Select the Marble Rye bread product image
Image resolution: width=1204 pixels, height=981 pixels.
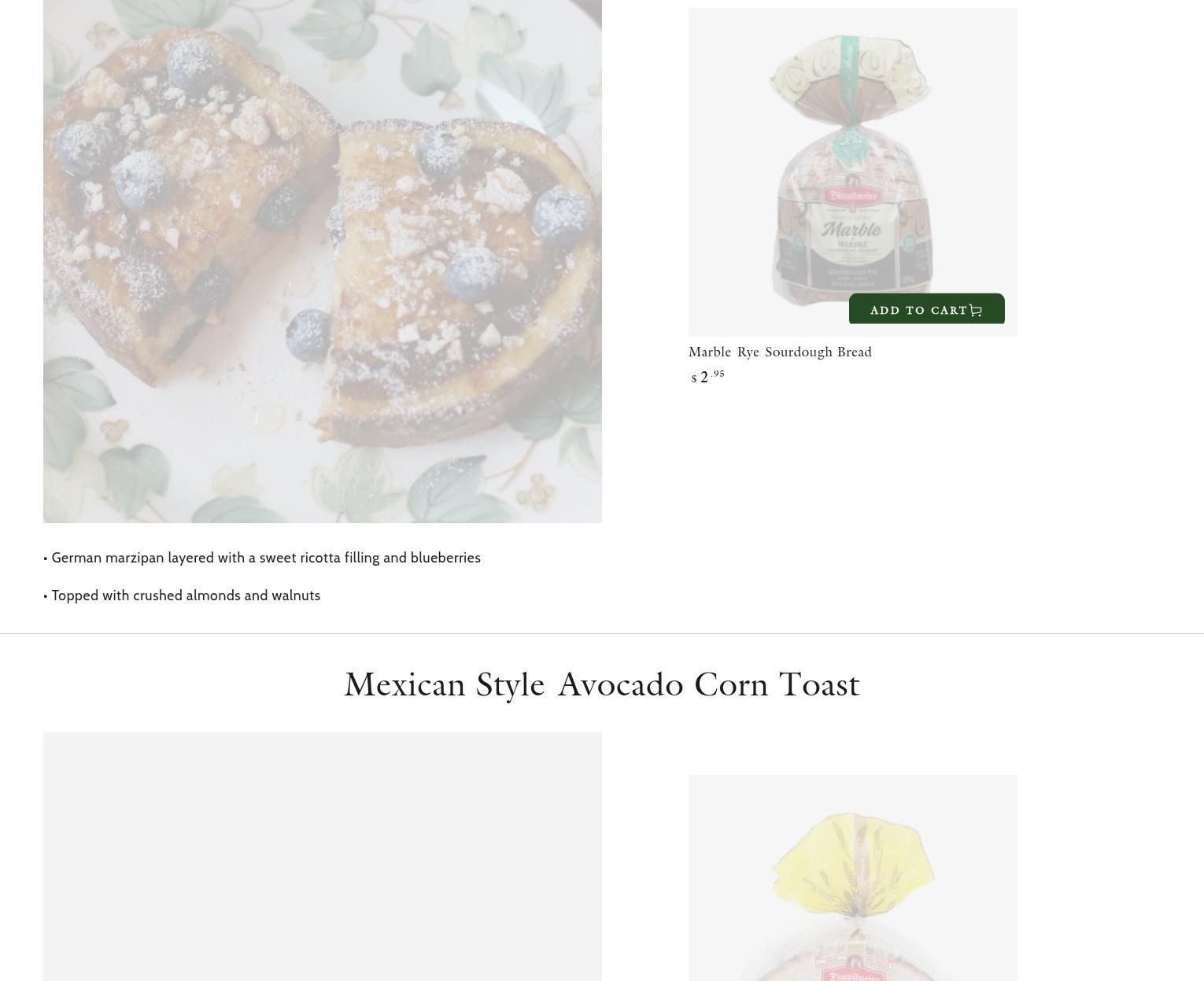852,172
